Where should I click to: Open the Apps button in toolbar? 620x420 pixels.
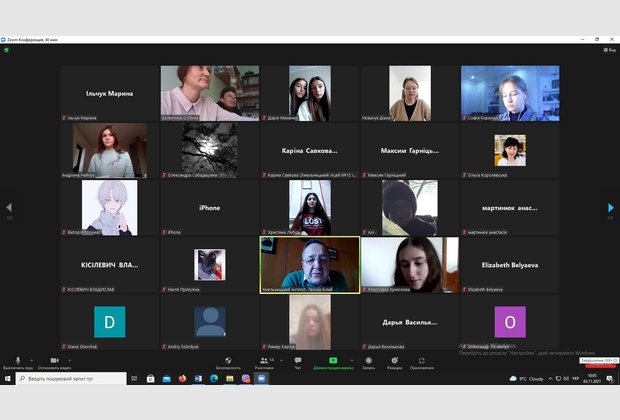coord(422,363)
